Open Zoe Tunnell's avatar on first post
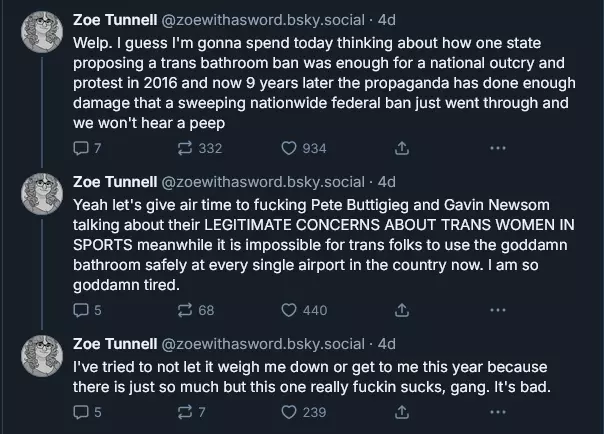 43,33
